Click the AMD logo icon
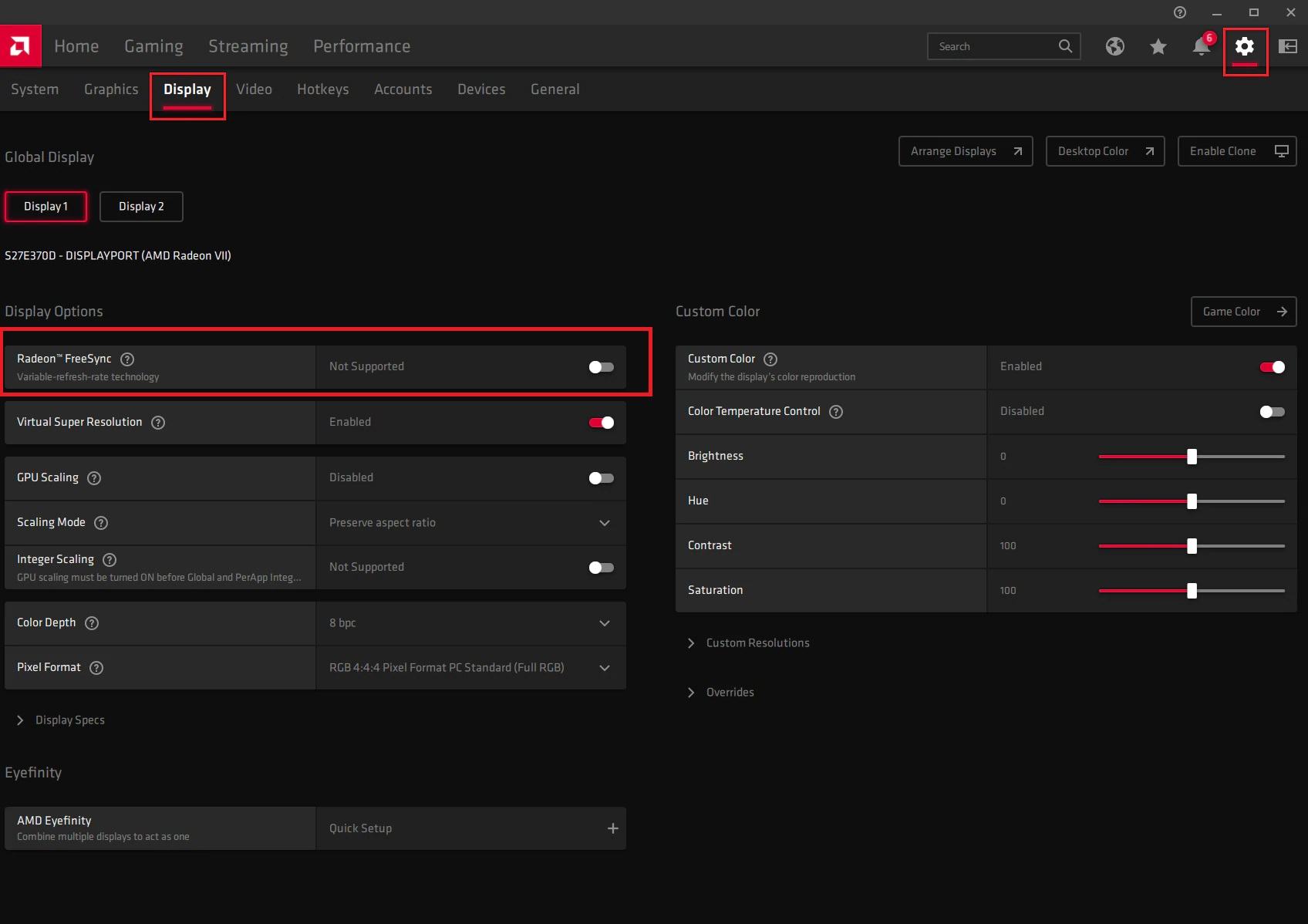 click(20, 46)
